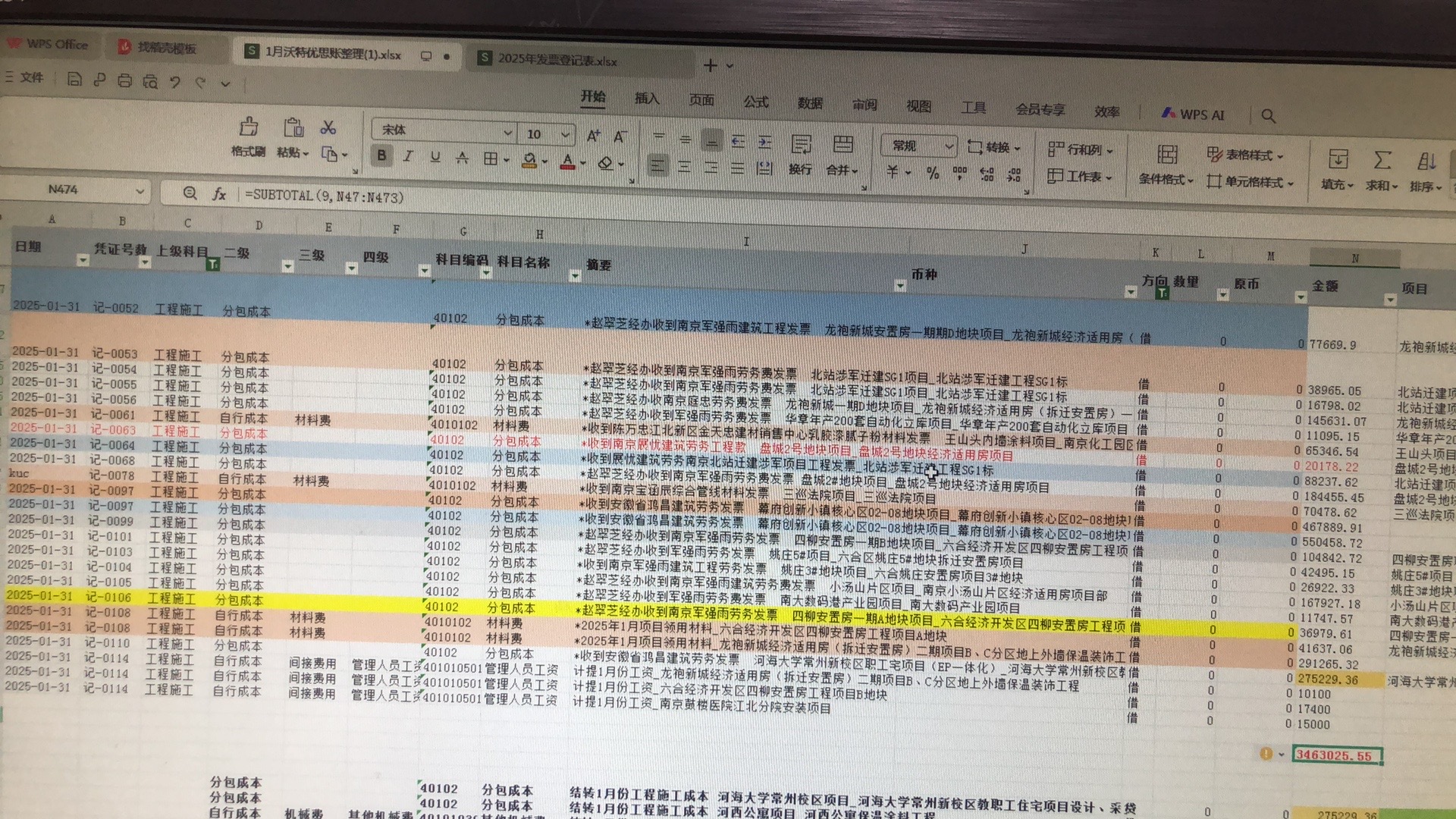Click the thousands separator (000) icon
Viewport: 1456px width, 819px height.
point(960,174)
